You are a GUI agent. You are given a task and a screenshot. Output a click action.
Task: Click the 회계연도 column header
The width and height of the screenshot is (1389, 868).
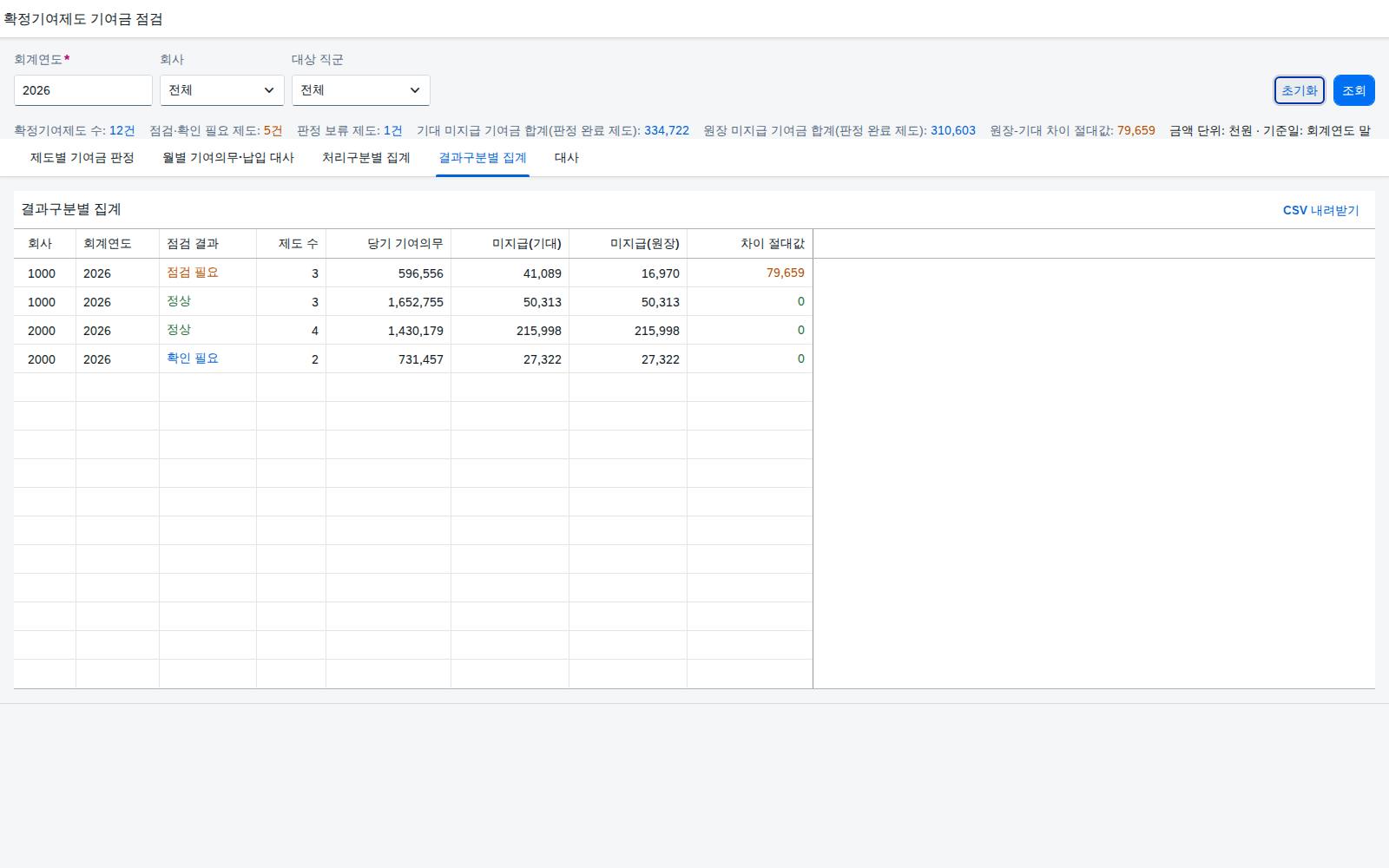[x=118, y=244]
